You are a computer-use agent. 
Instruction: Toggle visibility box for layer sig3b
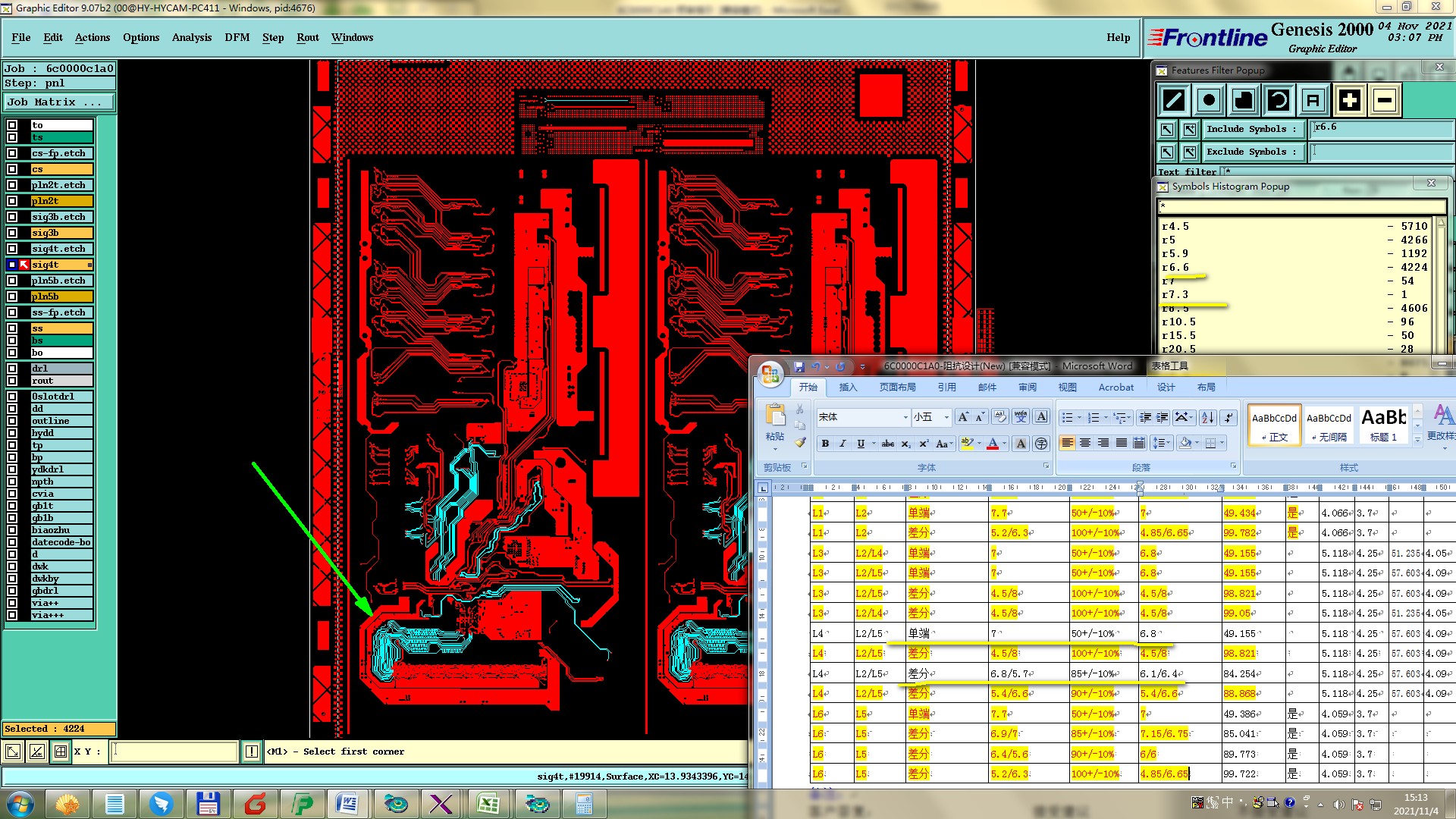pyautogui.click(x=12, y=233)
